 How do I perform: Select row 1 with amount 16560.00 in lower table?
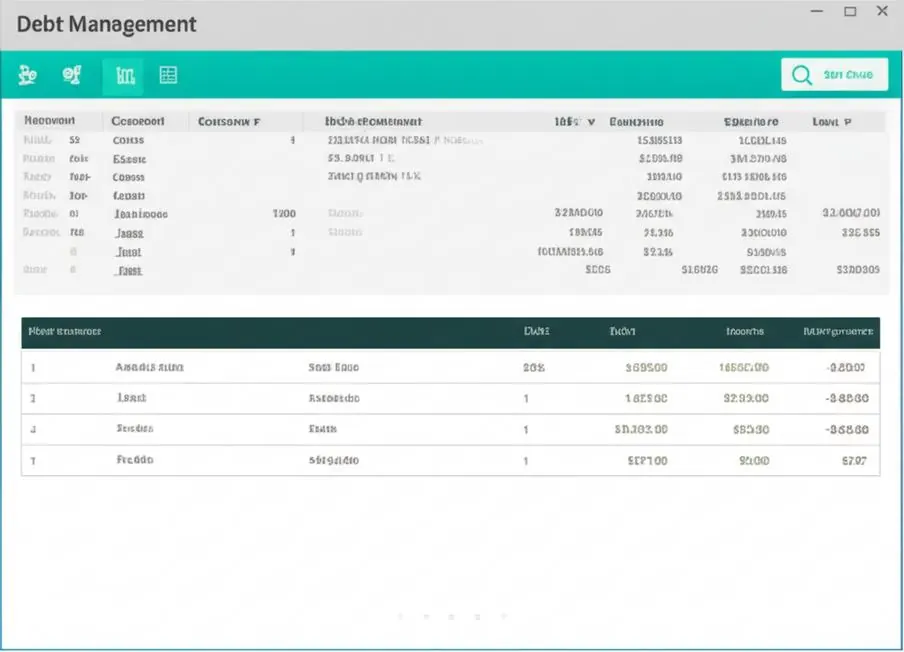[451, 367]
